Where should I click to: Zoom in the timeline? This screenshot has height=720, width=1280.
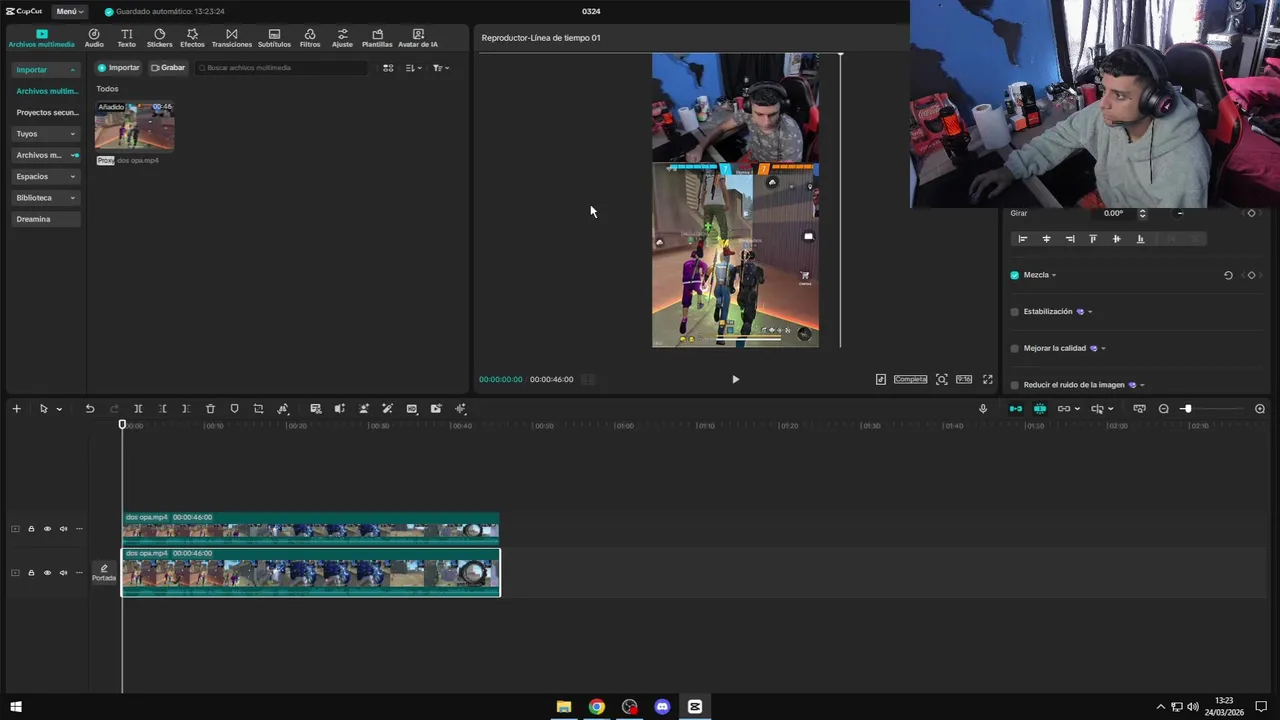(x=1260, y=409)
